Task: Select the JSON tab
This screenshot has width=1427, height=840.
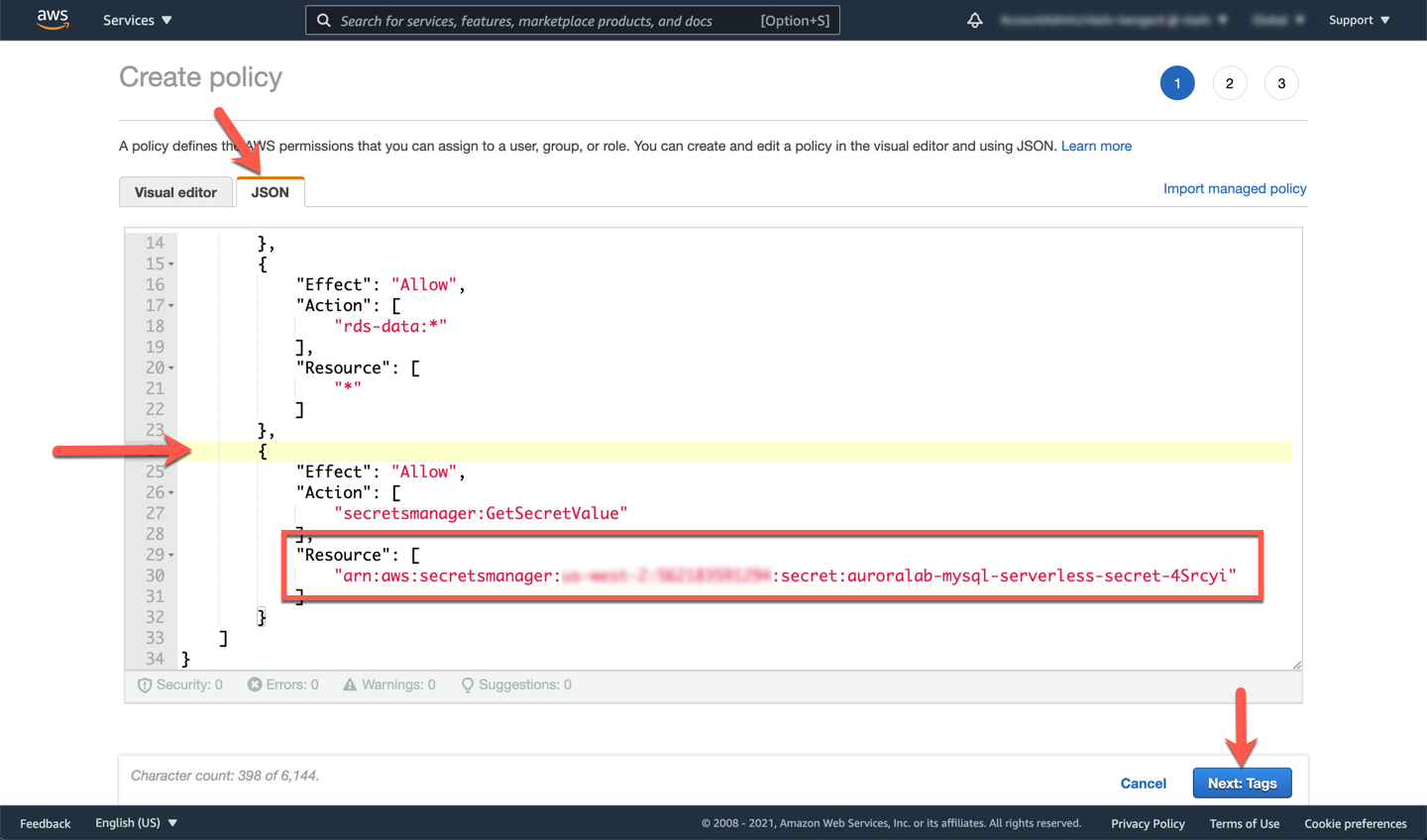Action: tap(270, 192)
